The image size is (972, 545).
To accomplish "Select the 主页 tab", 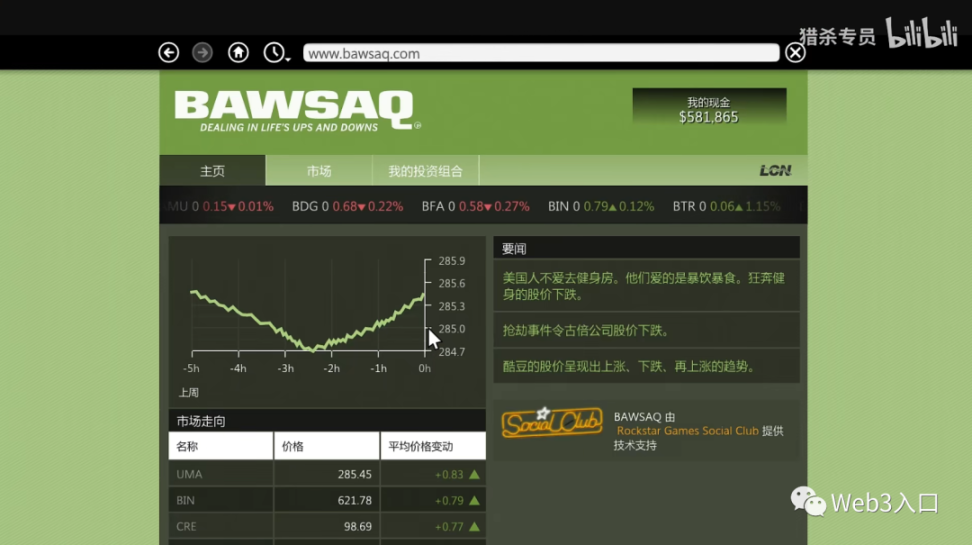I will pos(213,171).
